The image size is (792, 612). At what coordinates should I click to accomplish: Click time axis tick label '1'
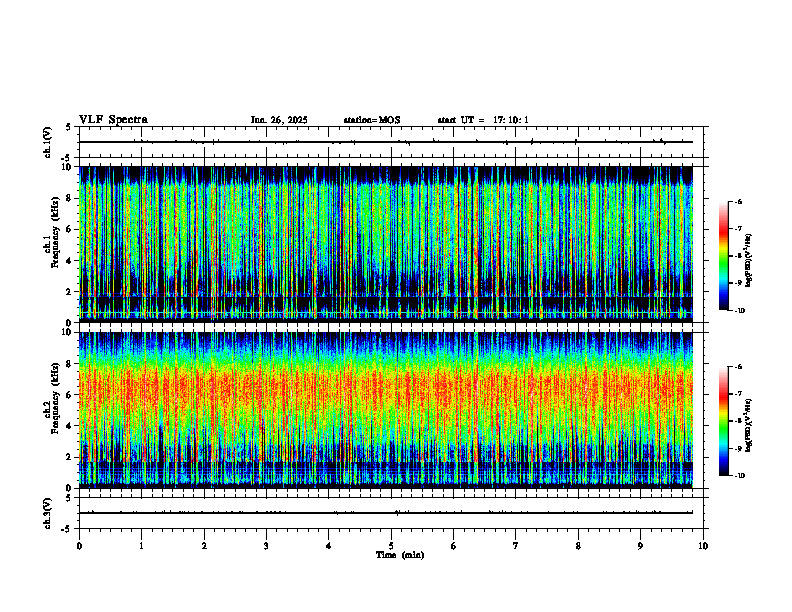pos(141,546)
